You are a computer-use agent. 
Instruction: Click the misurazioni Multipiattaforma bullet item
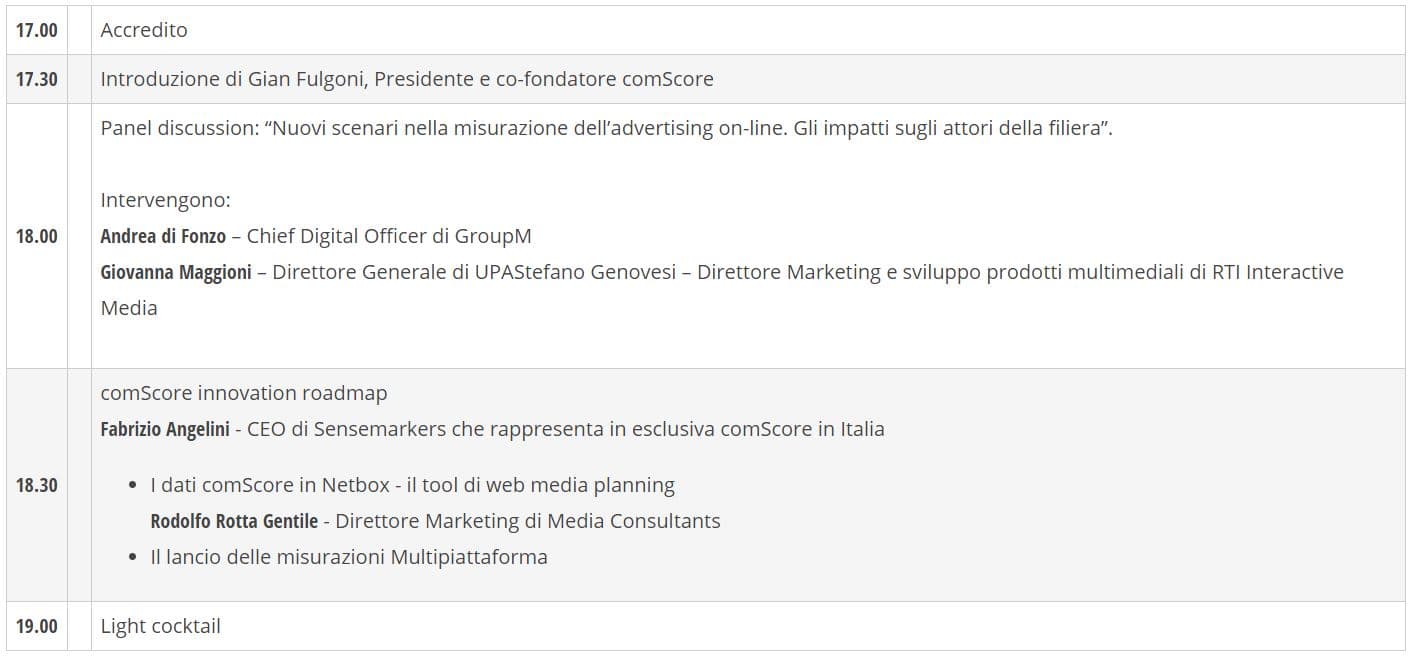click(349, 557)
